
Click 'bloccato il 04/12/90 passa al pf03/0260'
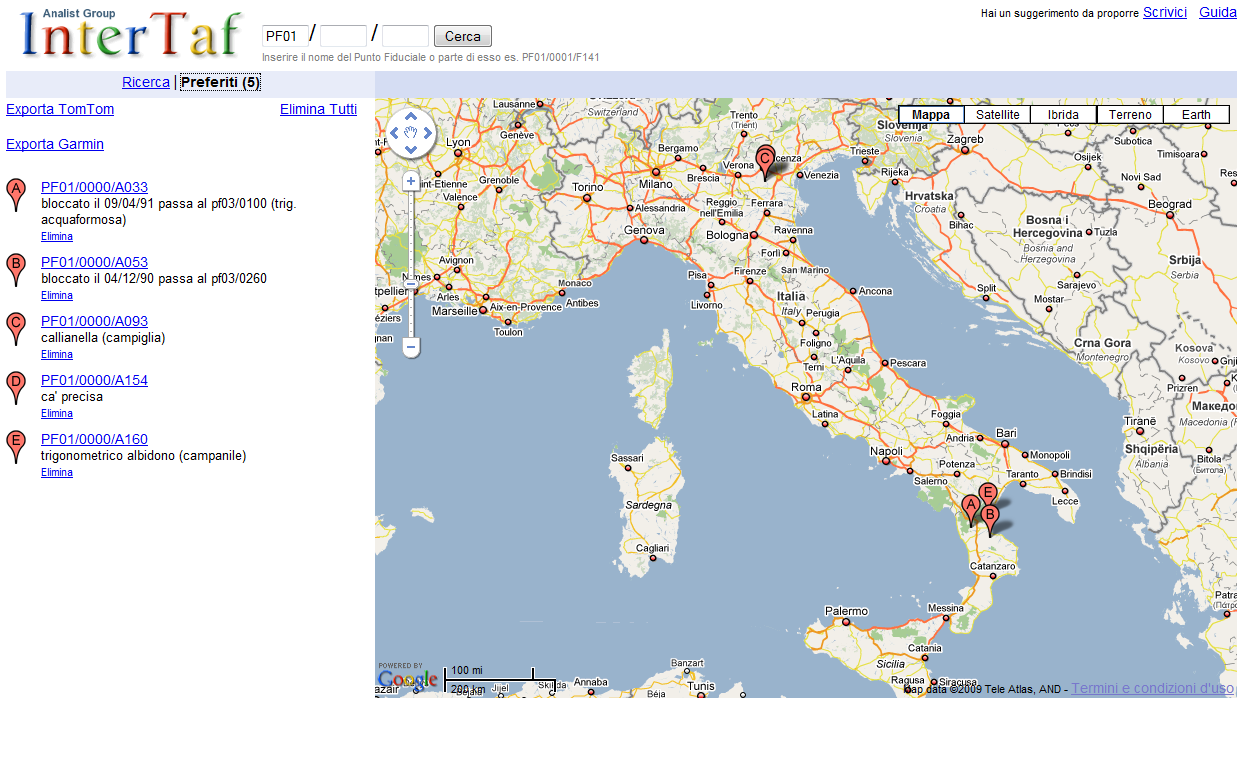click(x=154, y=279)
